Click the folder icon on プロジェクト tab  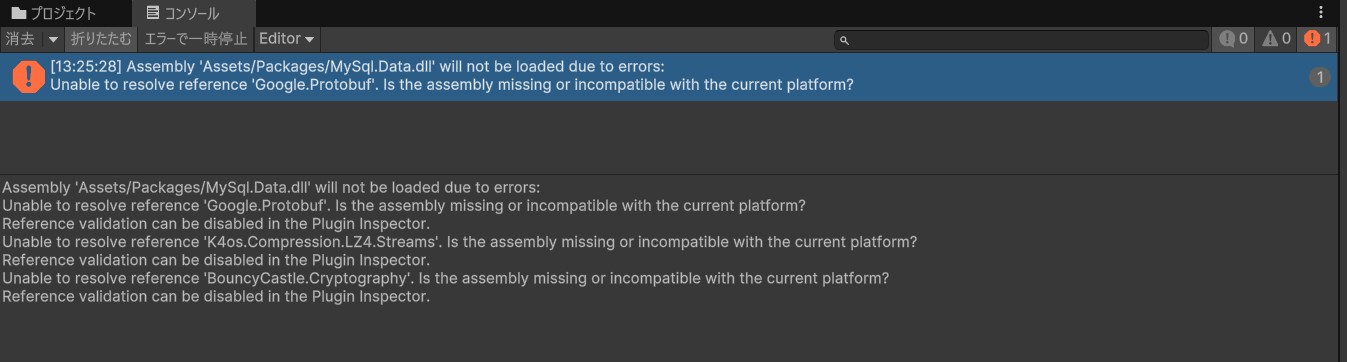[x=18, y=13]
